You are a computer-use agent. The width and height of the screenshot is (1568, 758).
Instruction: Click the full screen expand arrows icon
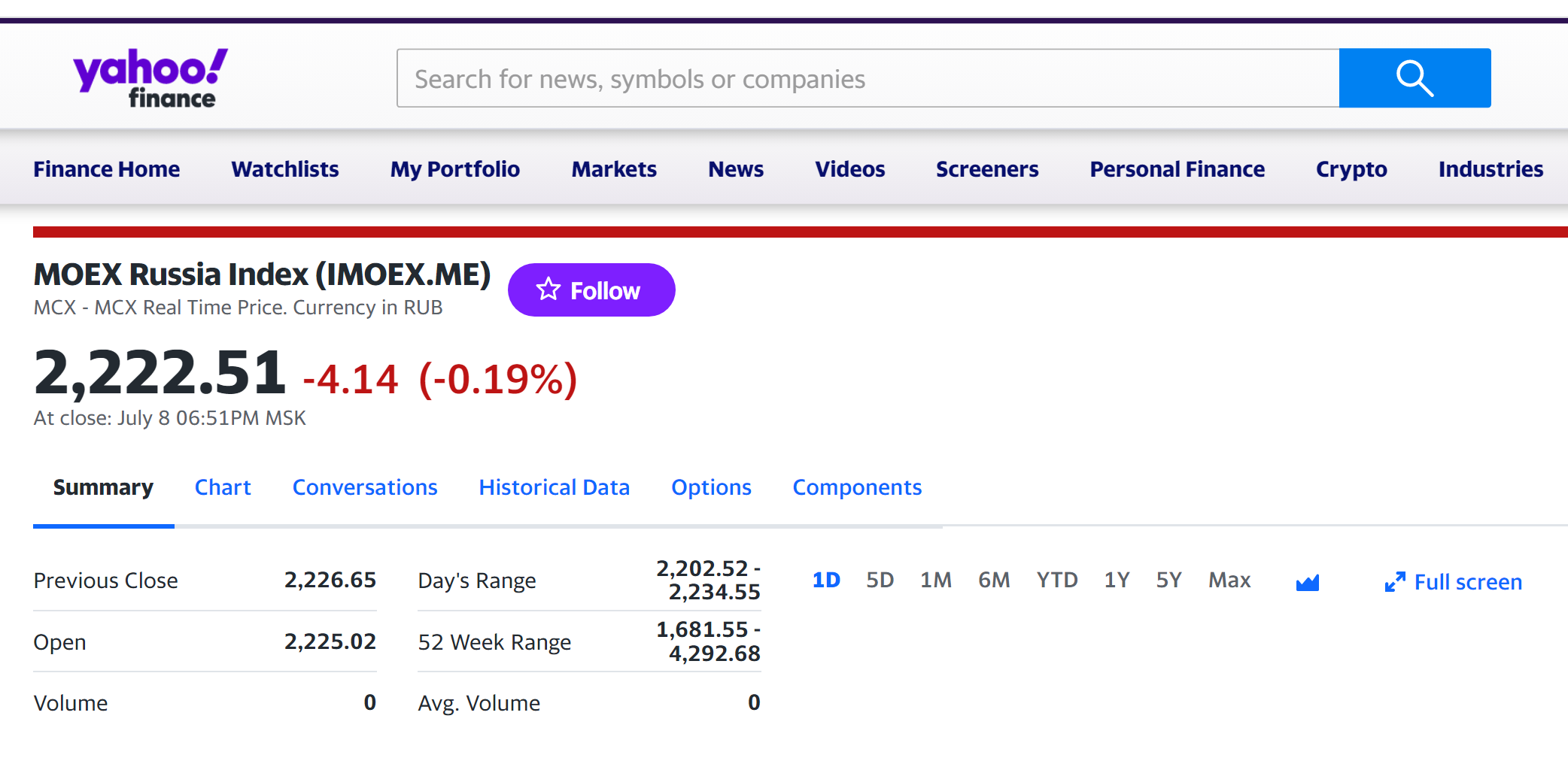(x=1395, y=582)
